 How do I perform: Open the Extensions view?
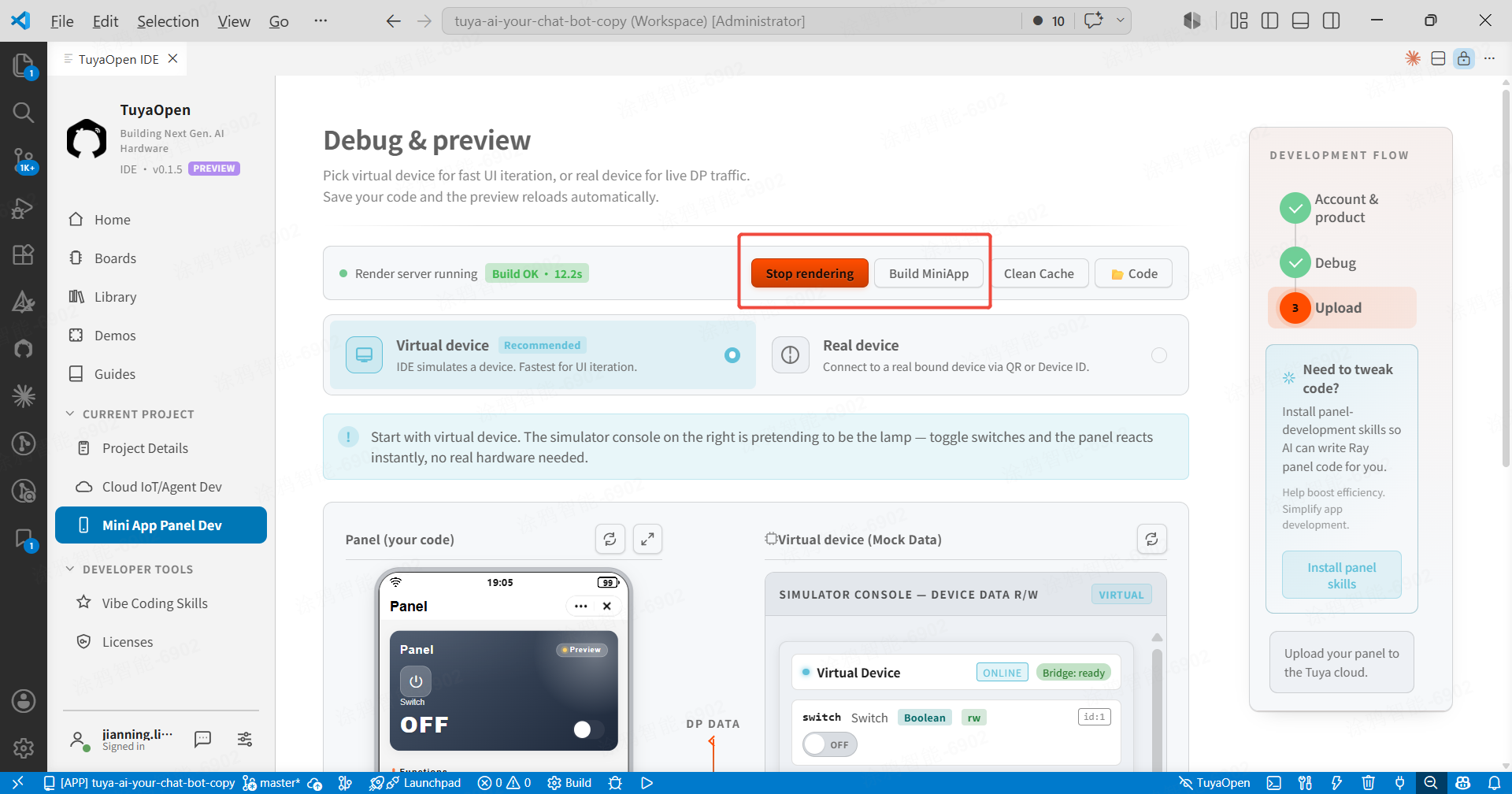pyautogui.click(x=24, y=254)
